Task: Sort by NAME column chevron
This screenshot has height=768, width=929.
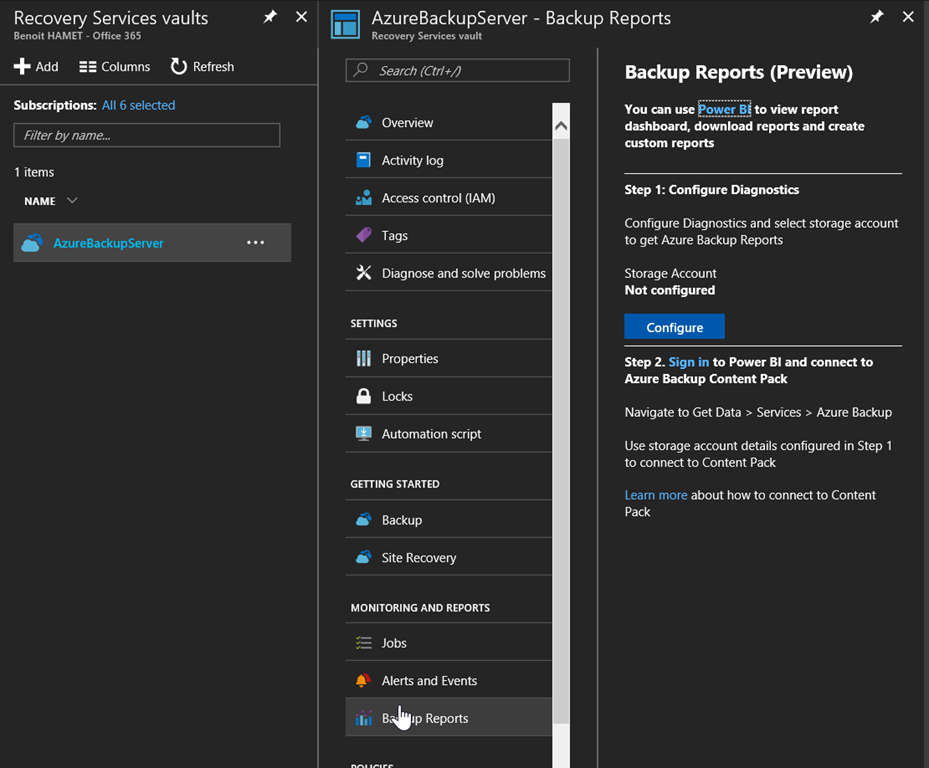Action: pyautogui.click(x=72, y=201)
